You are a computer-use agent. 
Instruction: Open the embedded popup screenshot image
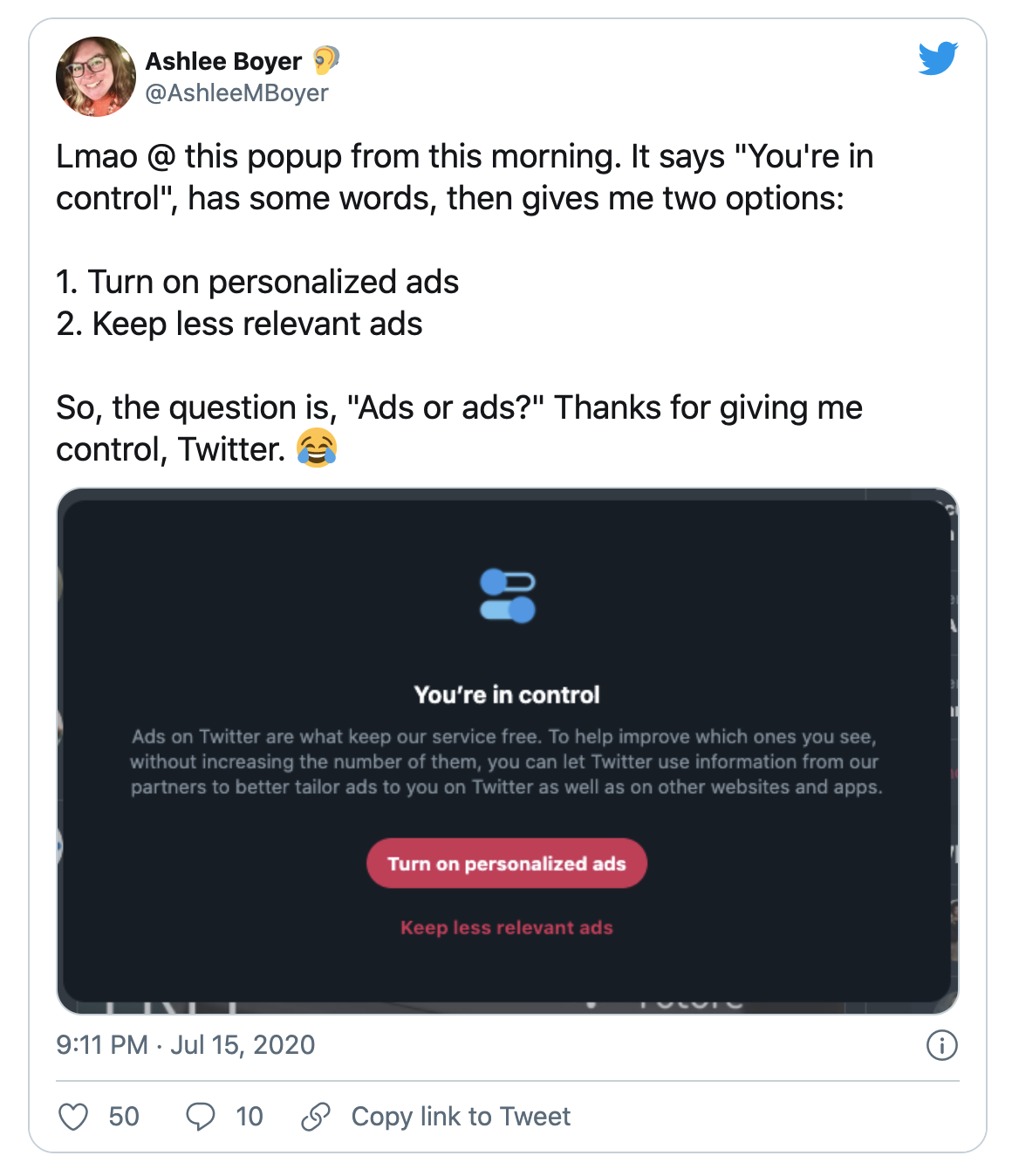508,751
